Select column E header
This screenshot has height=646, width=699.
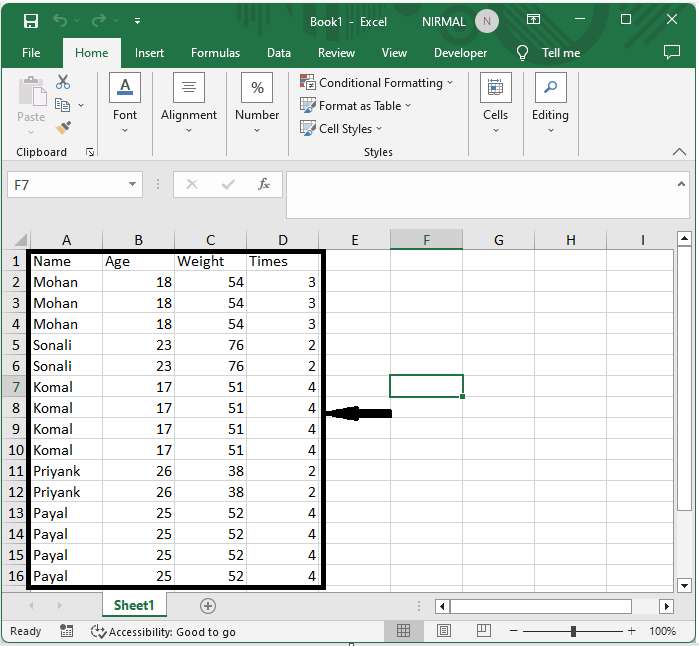[354, 240]
